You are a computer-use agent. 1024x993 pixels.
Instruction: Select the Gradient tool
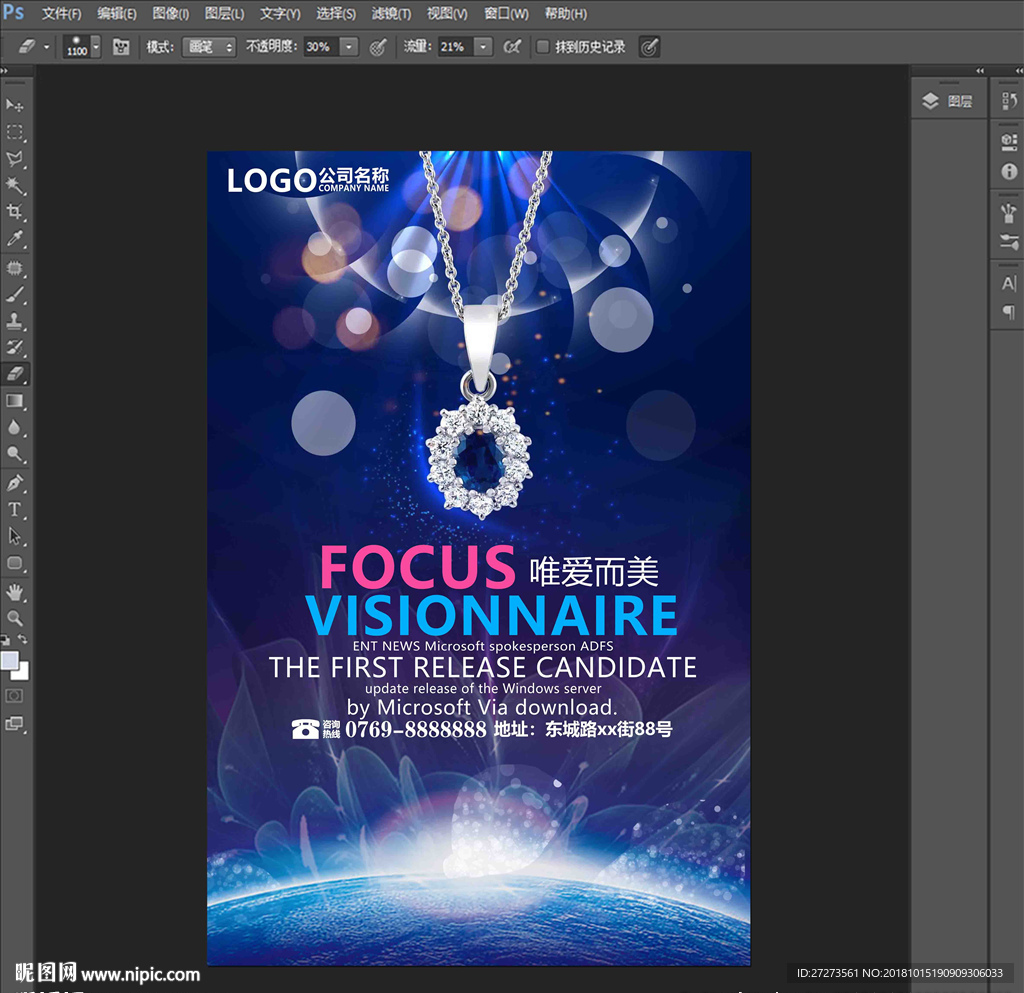(x=14, y=401)
